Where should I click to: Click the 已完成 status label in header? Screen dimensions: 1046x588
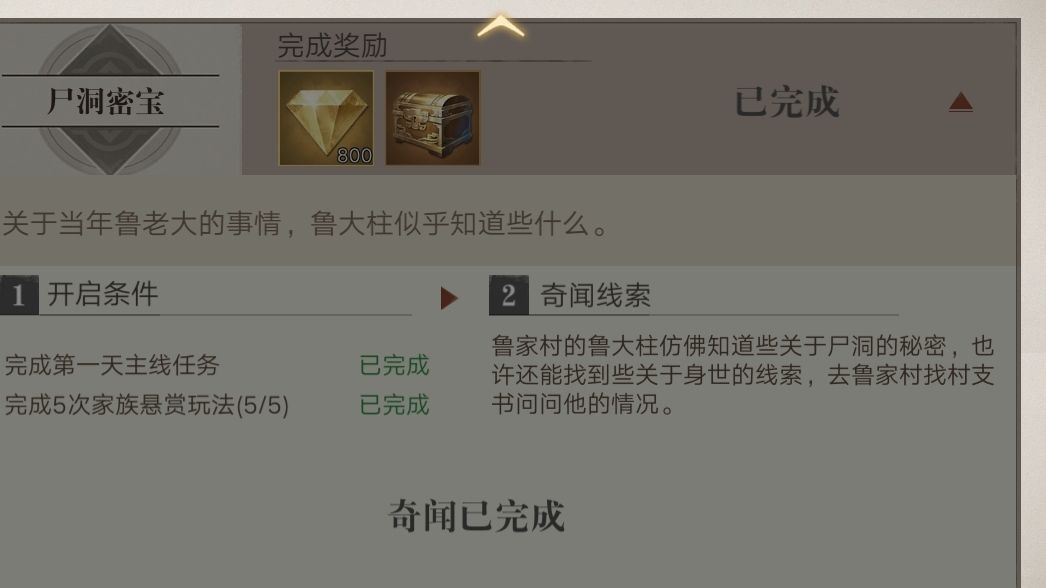(x=787, y=102)
